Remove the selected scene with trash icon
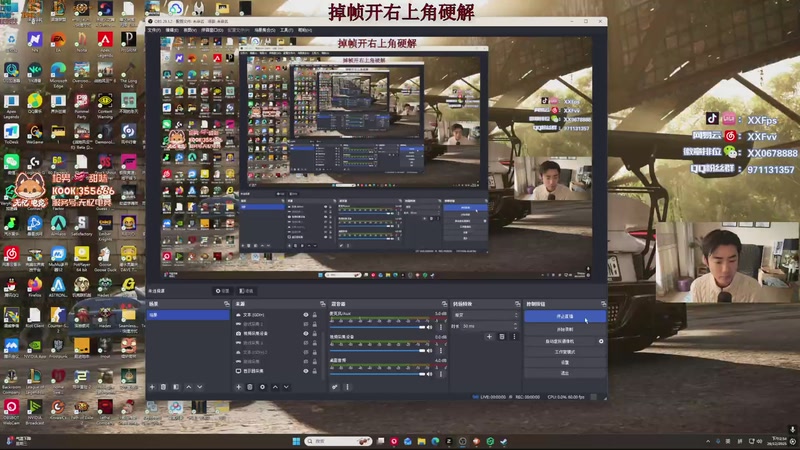Screen dimensions: 800x450 pos(163,387)
